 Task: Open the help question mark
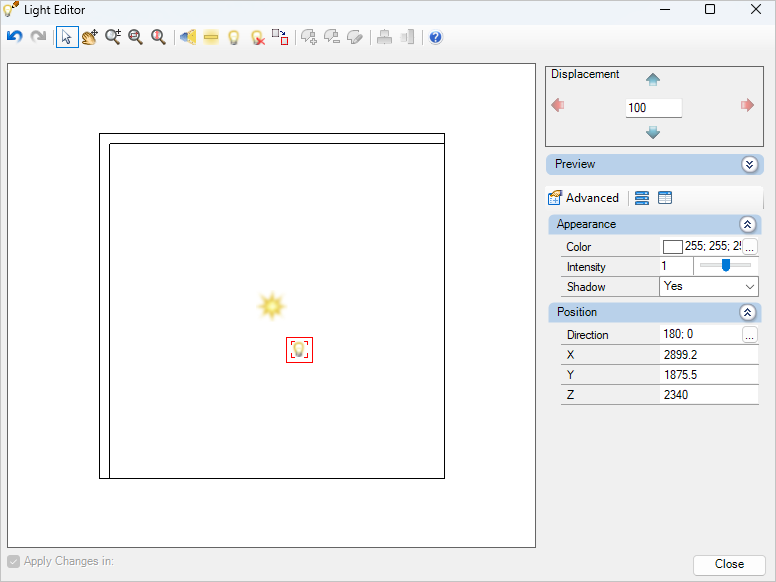coord(436,37)
